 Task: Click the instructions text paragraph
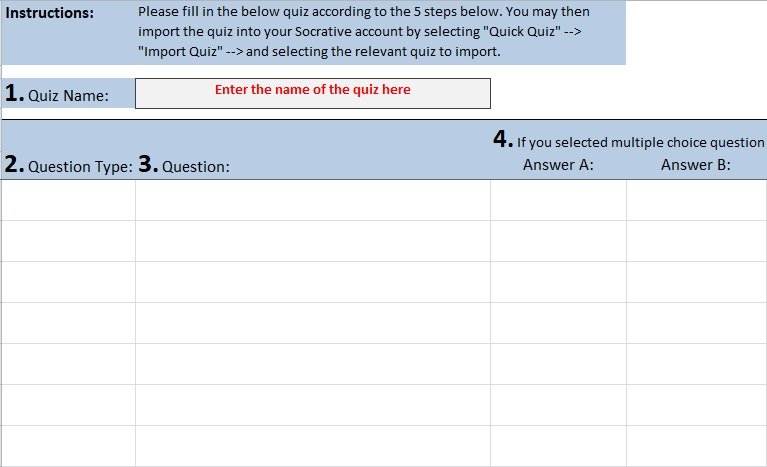pyautogui.click(x=363, y=32)
